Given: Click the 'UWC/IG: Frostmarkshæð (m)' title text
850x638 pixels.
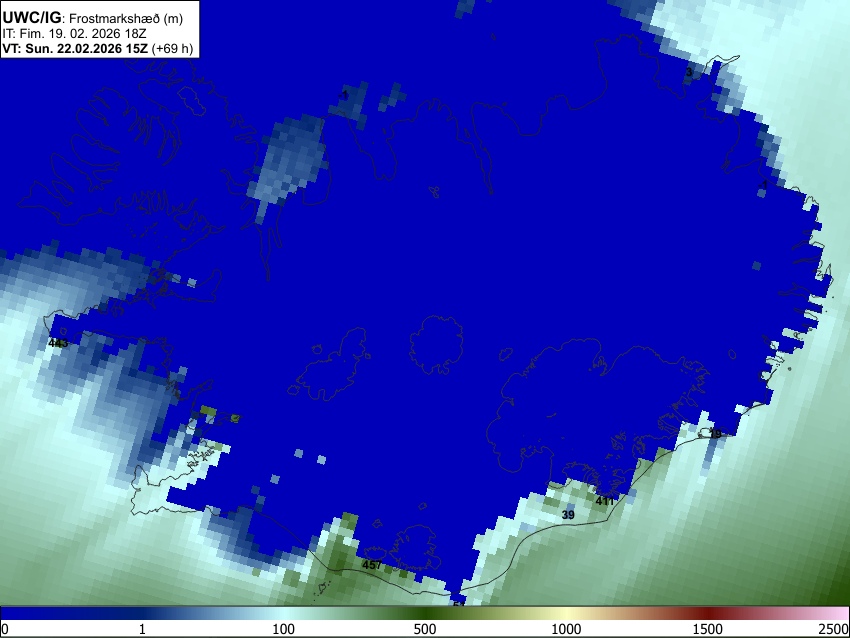Looking at the screenshot, I should point(93,18).
